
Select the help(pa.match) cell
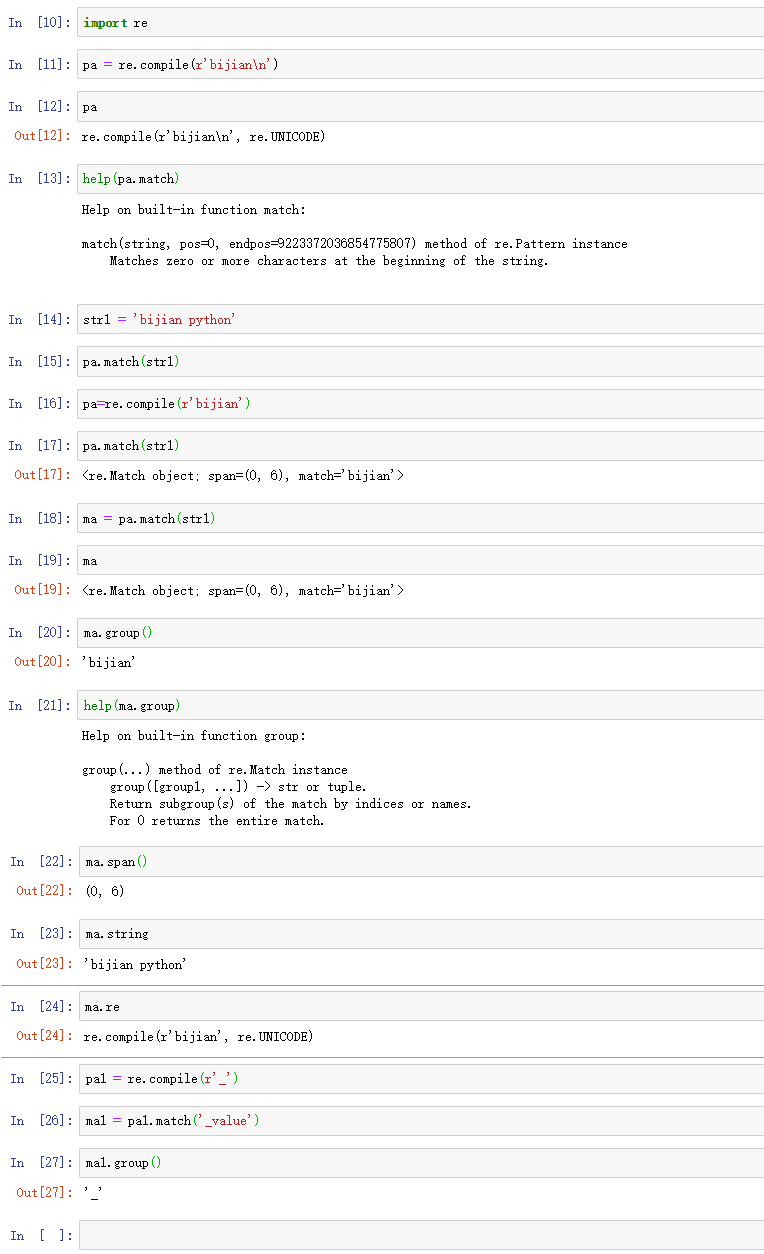click(x=420, y=179)
